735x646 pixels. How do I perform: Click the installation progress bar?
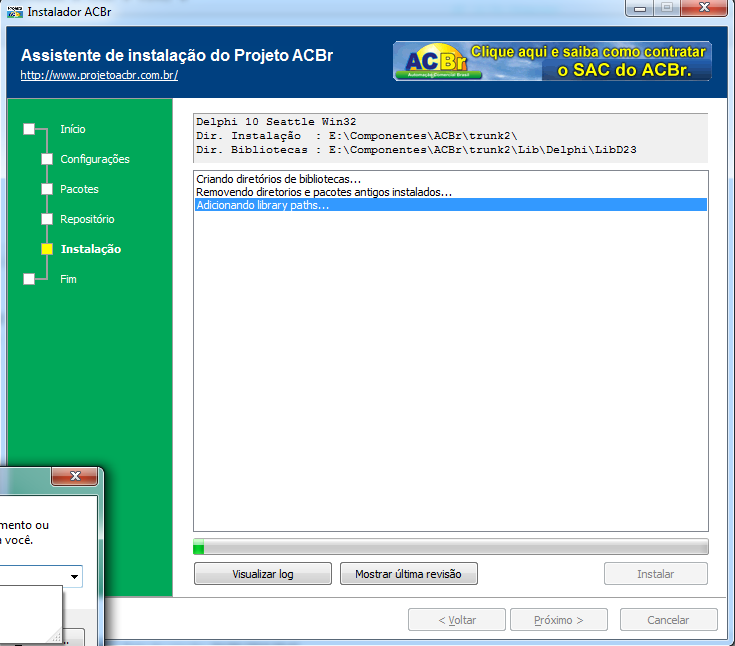pos(450,547)
